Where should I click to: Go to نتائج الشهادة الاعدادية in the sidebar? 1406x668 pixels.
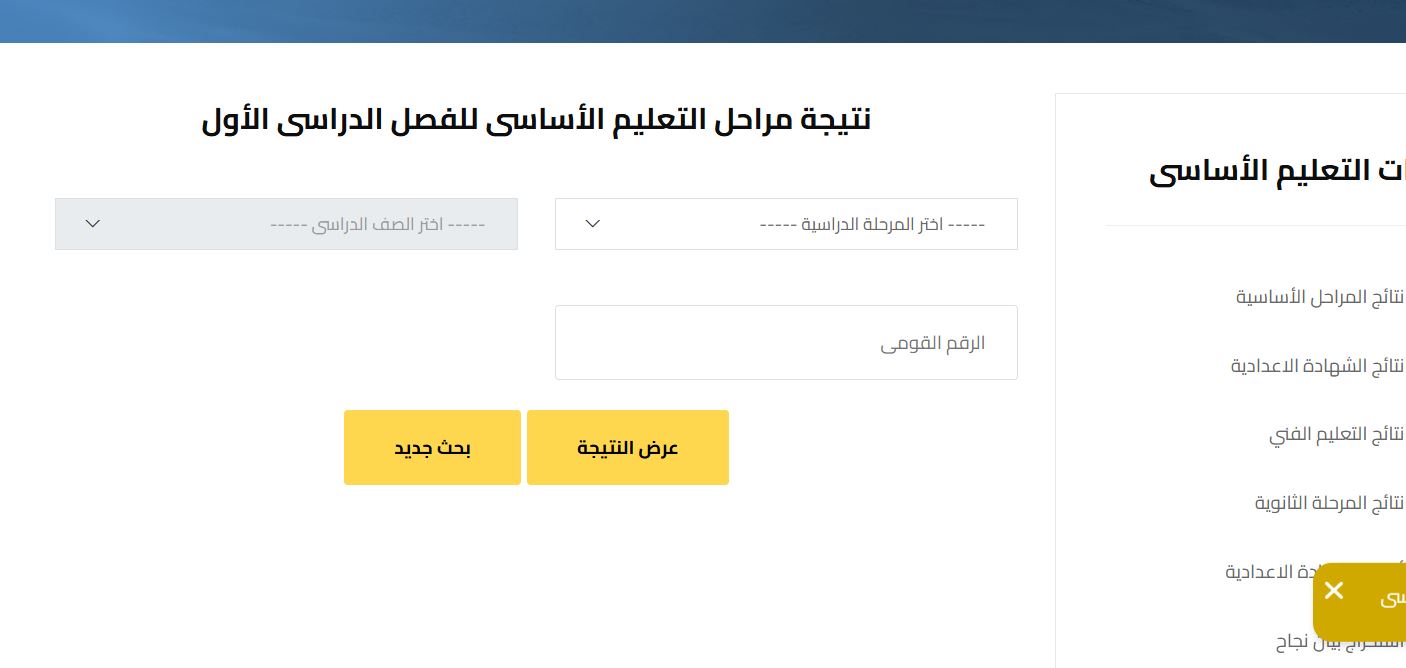(x=1317, y=366)
